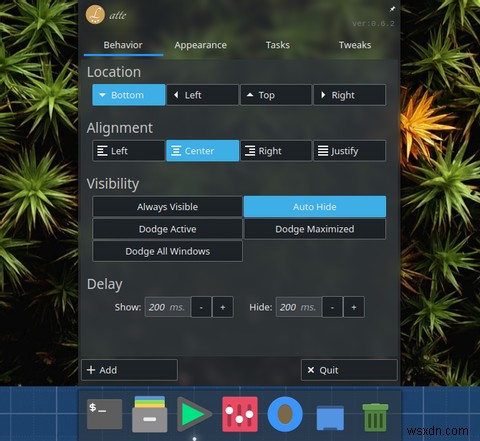This screenshot has width=480, height=441.
Task: Increase the Show delay with plus
Action: pos(223,307)
